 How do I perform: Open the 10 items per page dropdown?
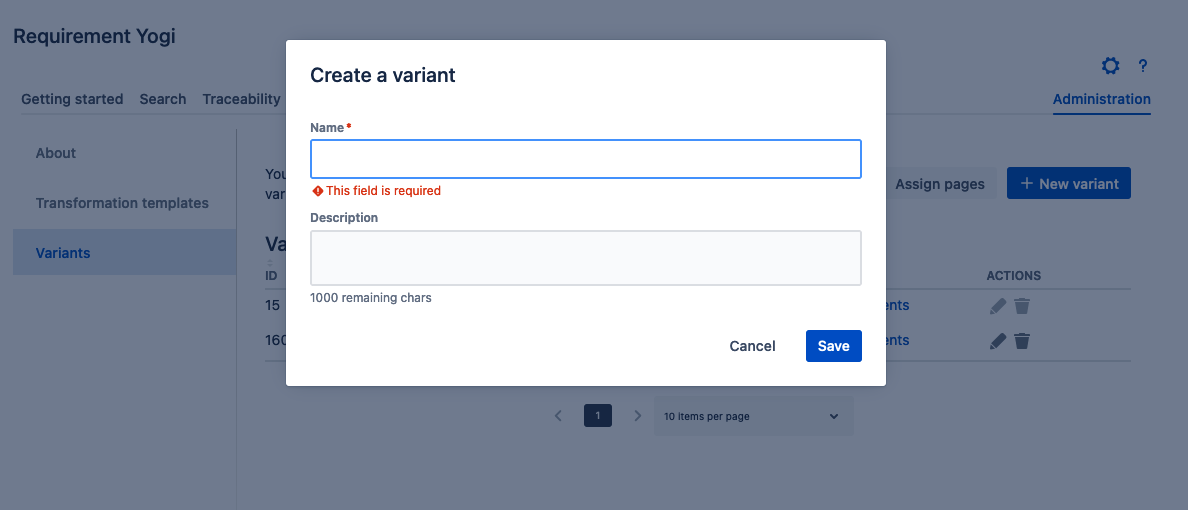click(x=752, y=416)
